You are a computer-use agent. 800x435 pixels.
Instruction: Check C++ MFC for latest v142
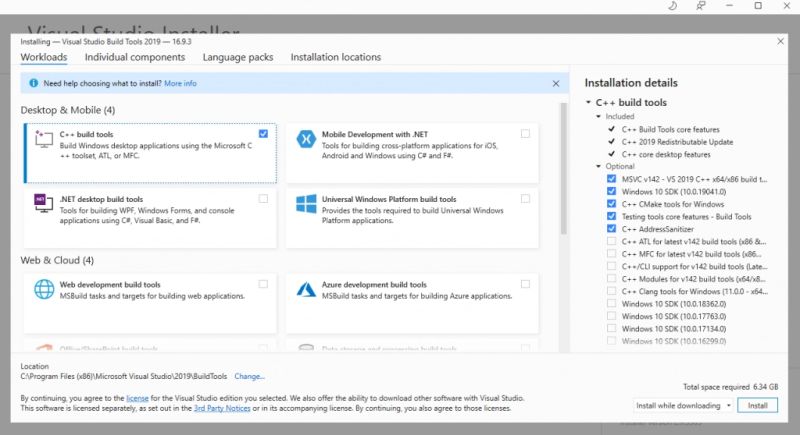tap(611, 253)
